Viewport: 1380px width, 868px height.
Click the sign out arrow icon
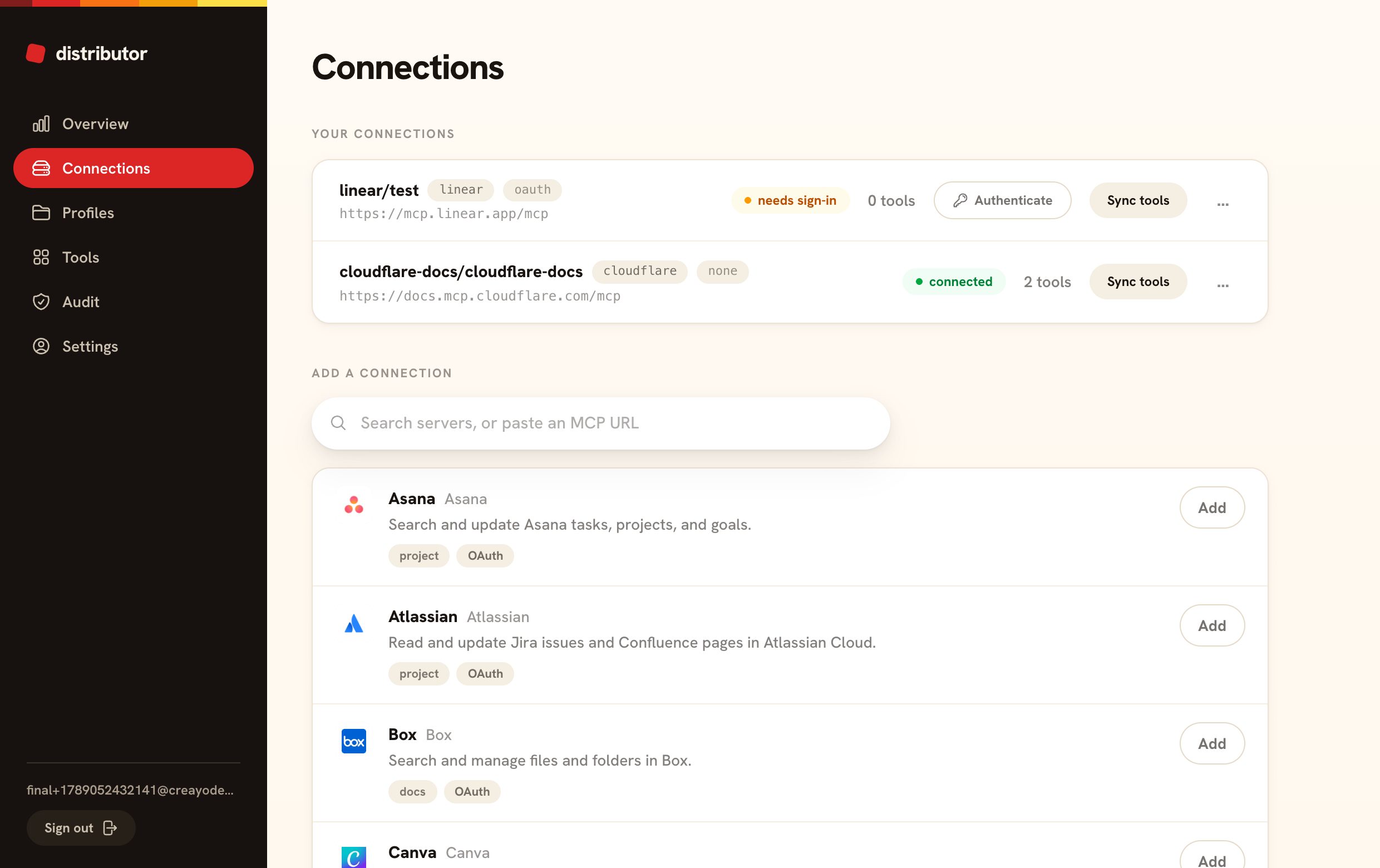pos(110,828)
